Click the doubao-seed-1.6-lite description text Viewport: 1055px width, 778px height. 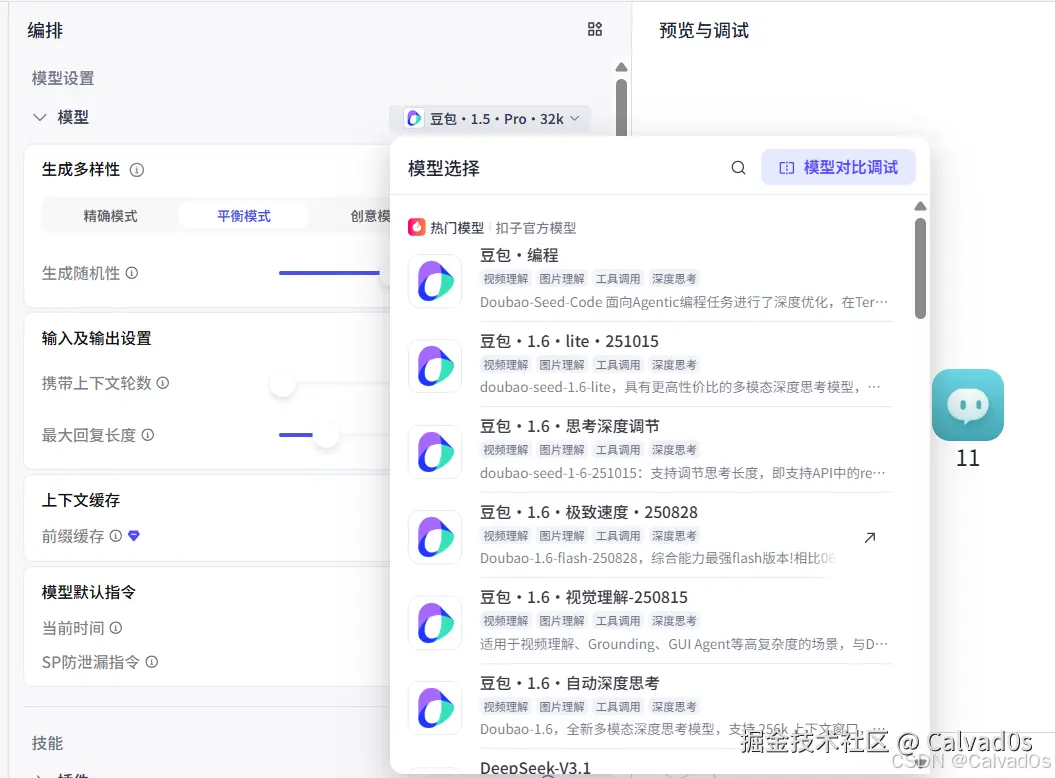click(680, 387)
